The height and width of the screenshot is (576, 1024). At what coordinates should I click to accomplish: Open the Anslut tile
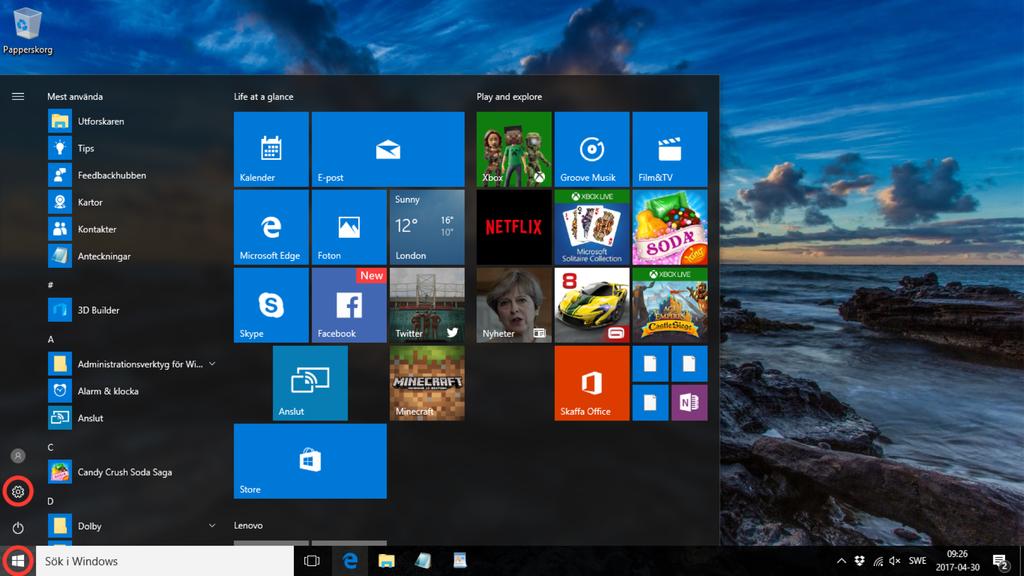click(310, 383)
